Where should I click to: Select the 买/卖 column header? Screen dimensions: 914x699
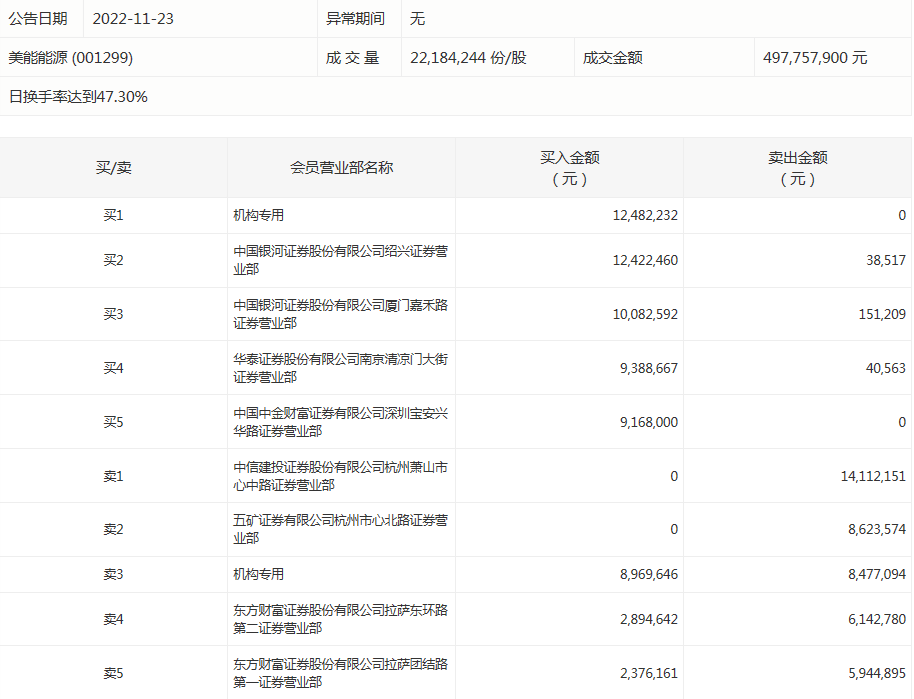[x=113, y=168]
